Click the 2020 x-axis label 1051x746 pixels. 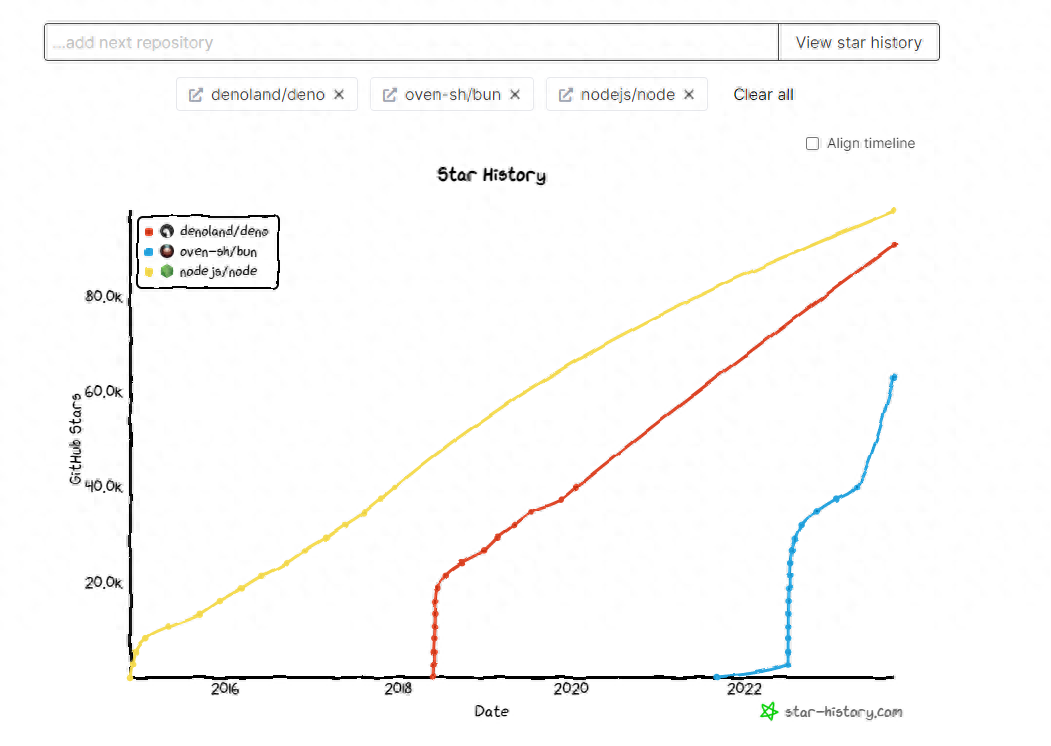point(571,688)
